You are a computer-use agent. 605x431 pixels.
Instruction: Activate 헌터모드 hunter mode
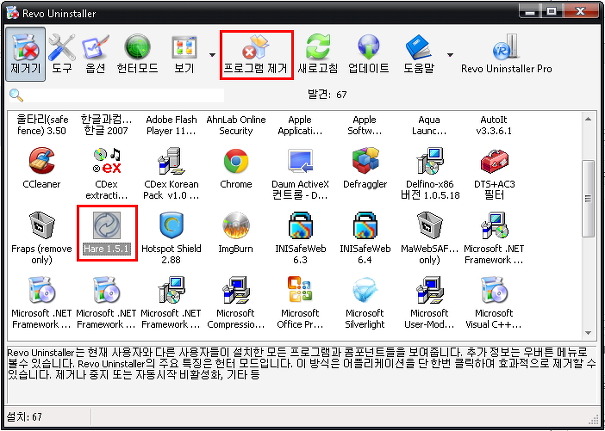click(137, 54)
